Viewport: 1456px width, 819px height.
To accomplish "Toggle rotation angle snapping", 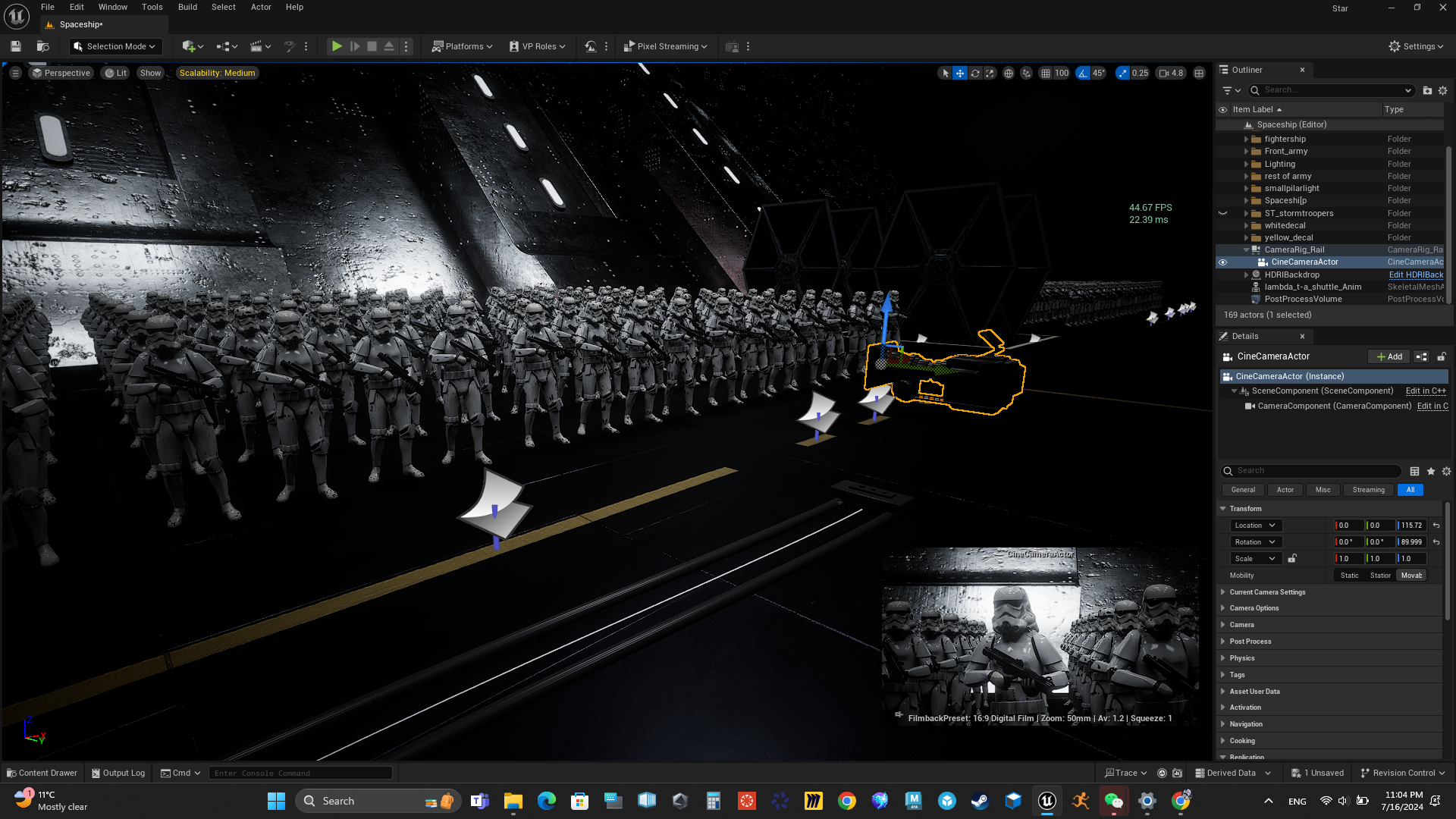I will (1083, 74).
